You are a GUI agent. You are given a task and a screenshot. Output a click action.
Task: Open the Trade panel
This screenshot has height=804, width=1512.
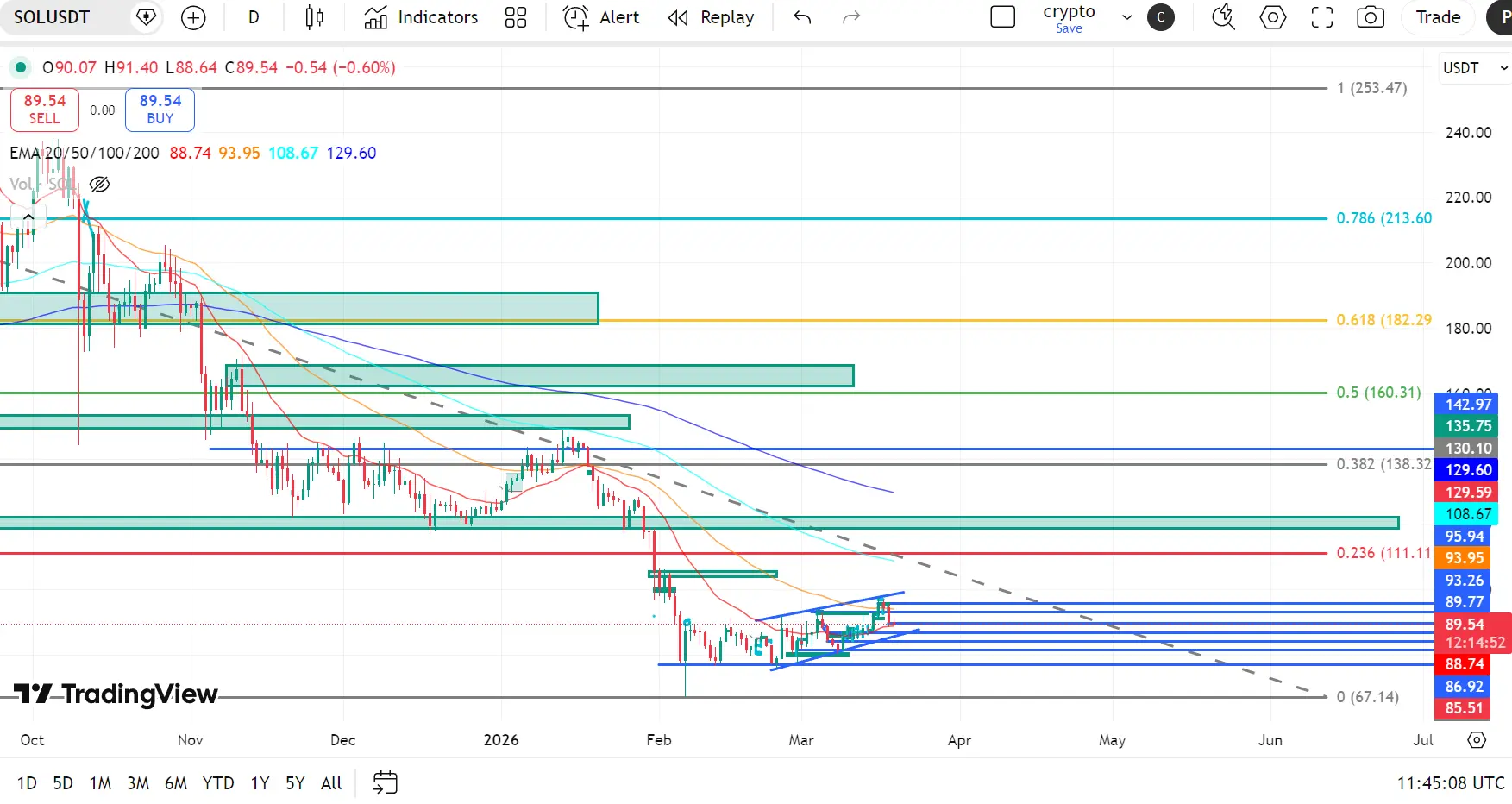pos(1438,17)
